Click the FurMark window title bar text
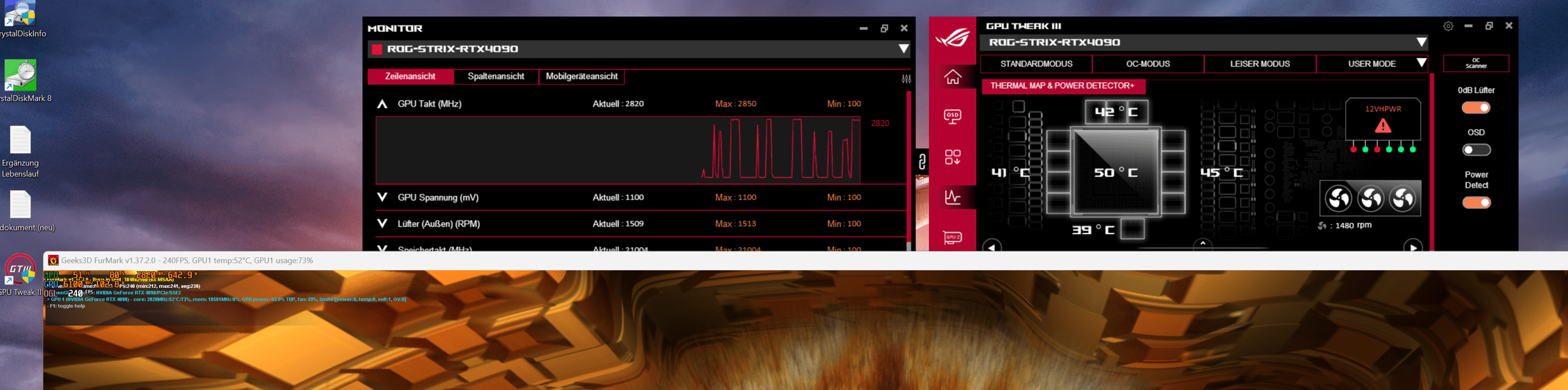Screen dimensions: 1568x390 [187, 261]
